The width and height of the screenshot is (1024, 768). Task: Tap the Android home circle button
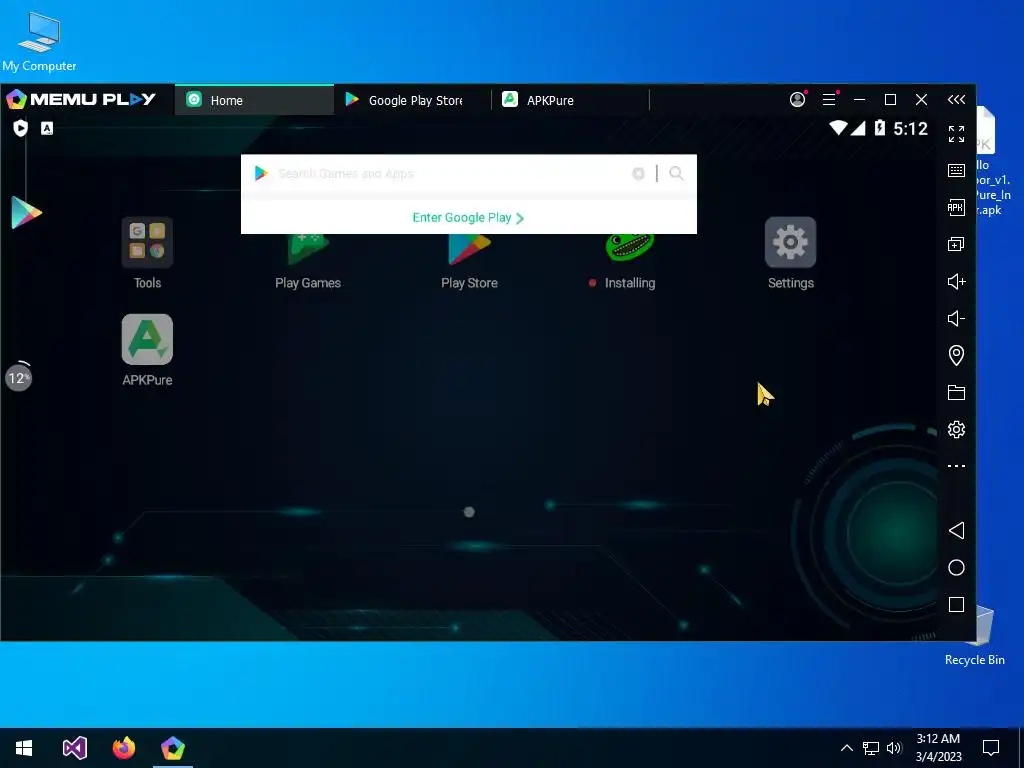(x=956, y=568)
